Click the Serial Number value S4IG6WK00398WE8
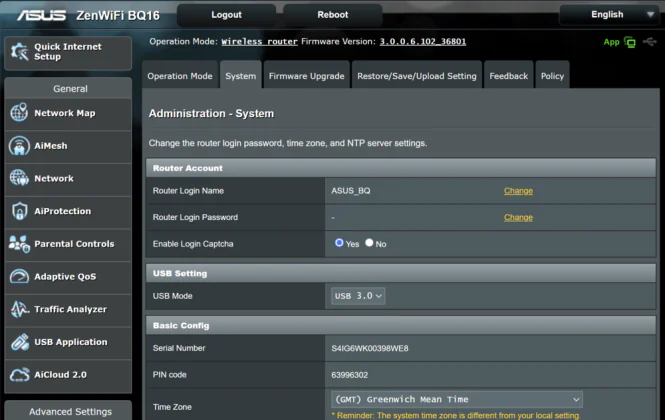 pos(369,348)
